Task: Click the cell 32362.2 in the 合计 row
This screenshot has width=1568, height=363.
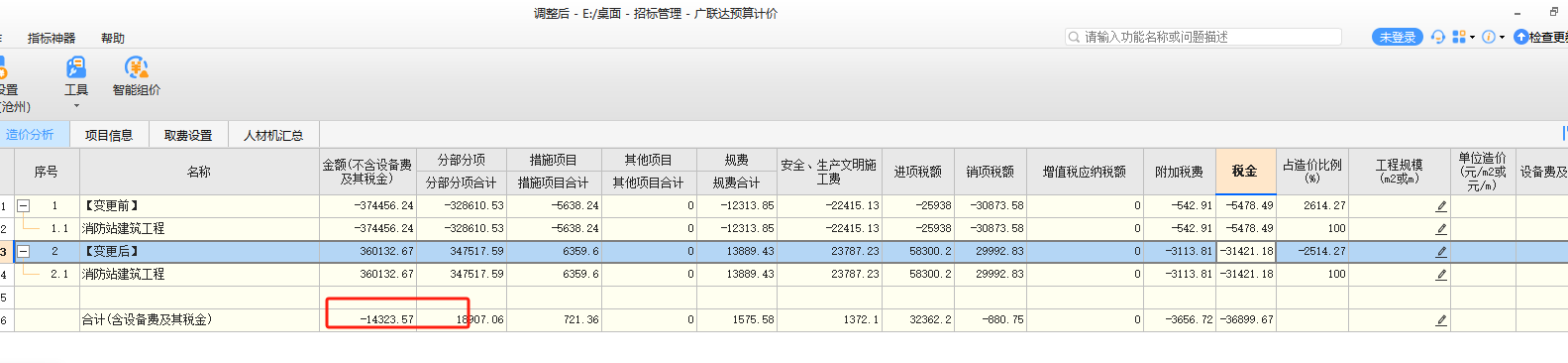Action: (x=918, y=320)
